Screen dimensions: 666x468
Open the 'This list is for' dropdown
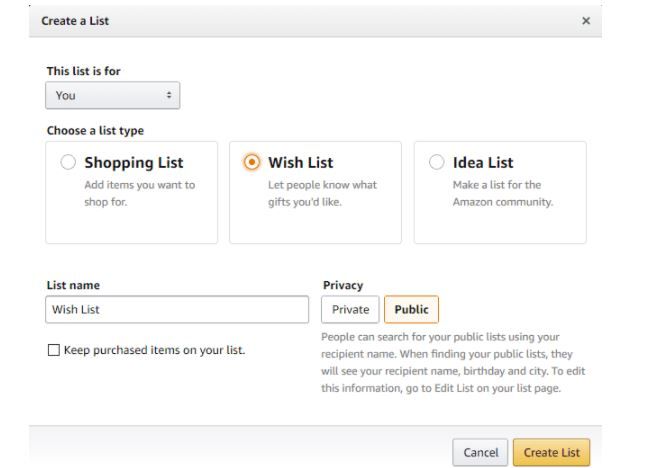(113, 95)
